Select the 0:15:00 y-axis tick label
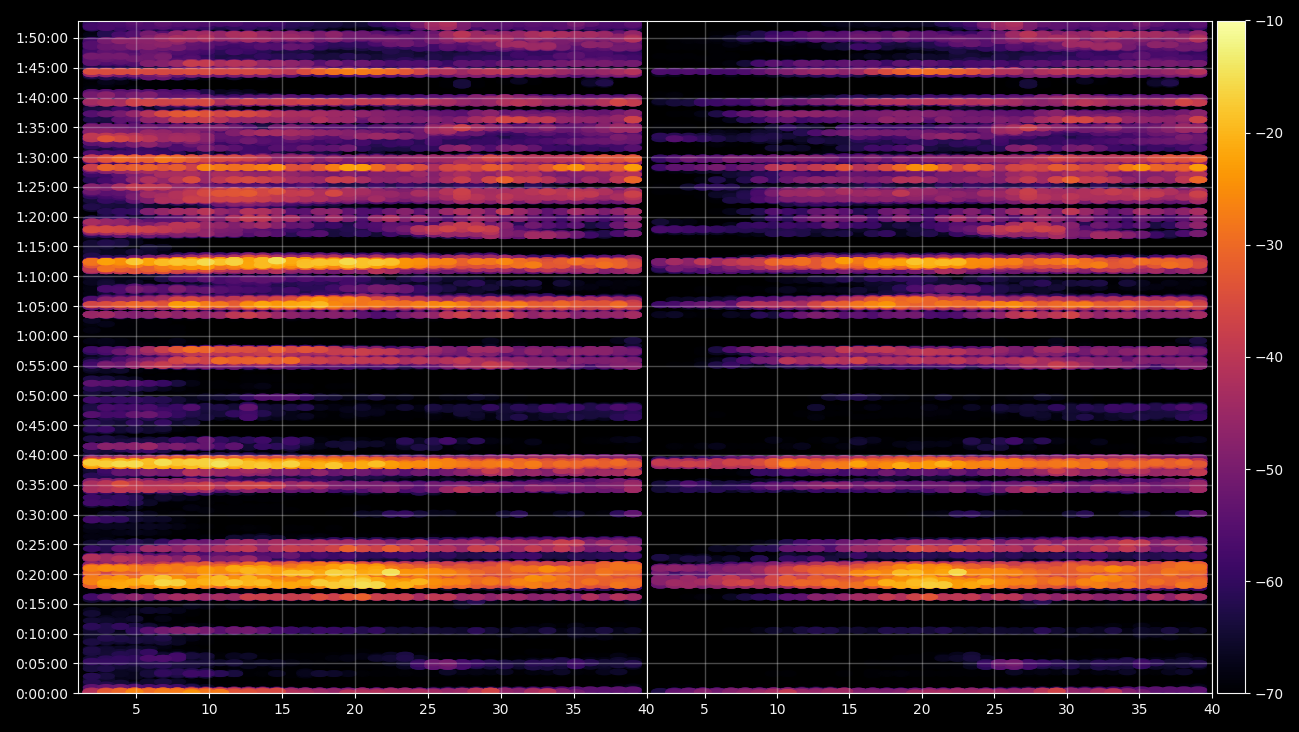Screen dimensions: 1299x732 click(x=43, y=604)
